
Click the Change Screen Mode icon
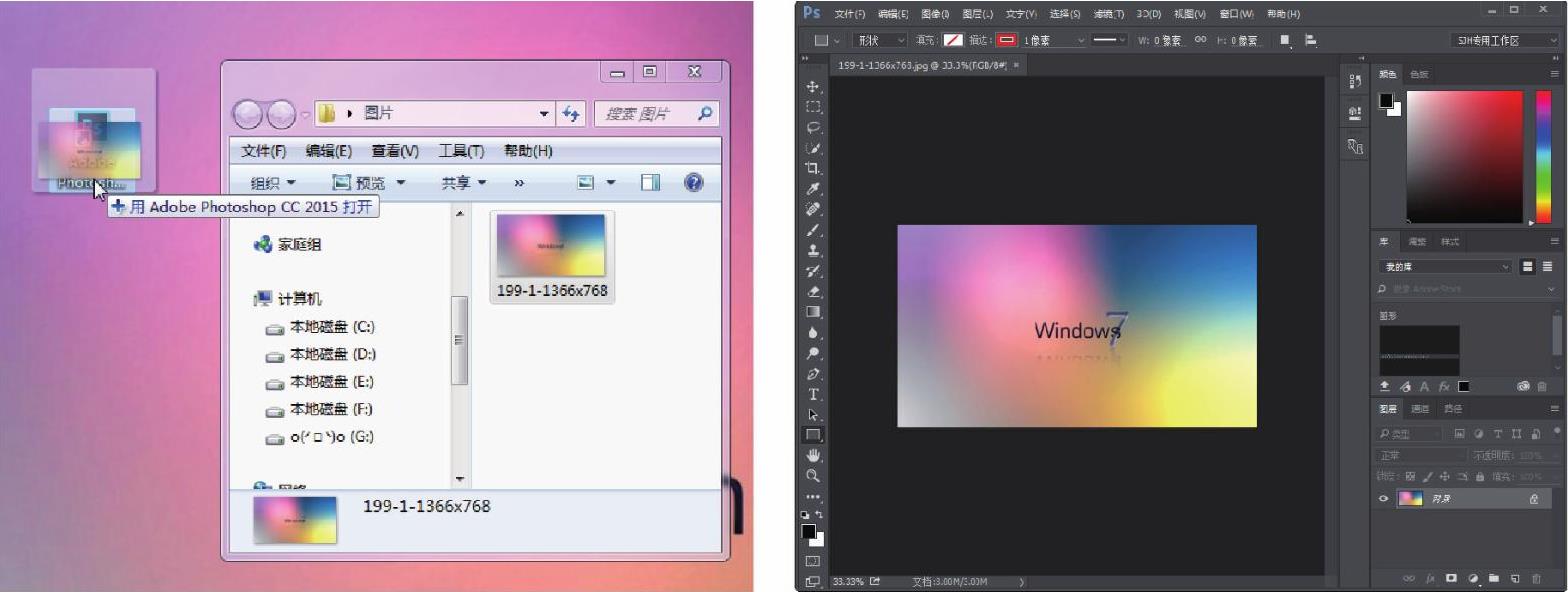[x=813, y=581]
